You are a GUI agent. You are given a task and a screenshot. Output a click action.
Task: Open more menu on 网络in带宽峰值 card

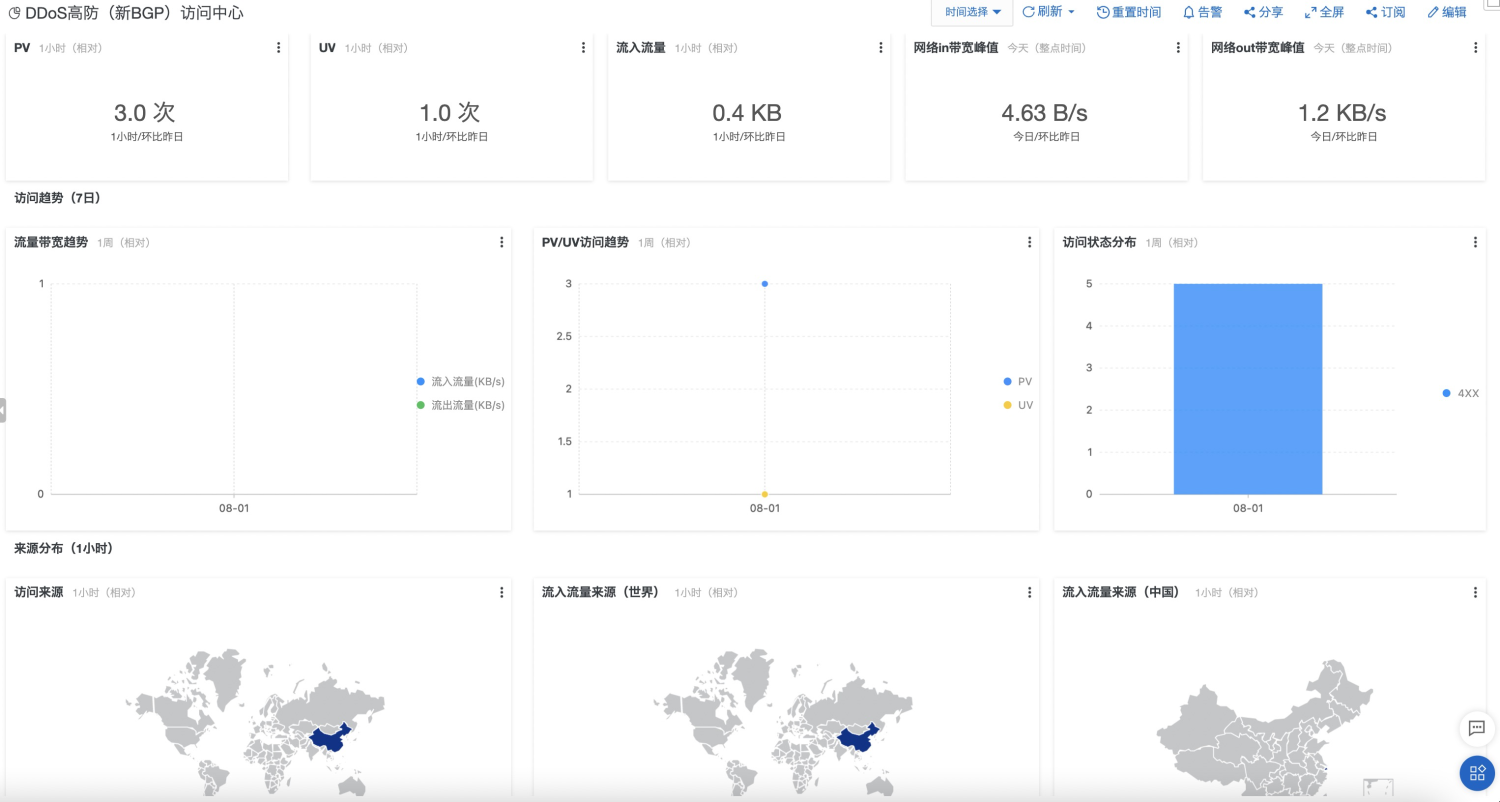tap(1178, 48)
